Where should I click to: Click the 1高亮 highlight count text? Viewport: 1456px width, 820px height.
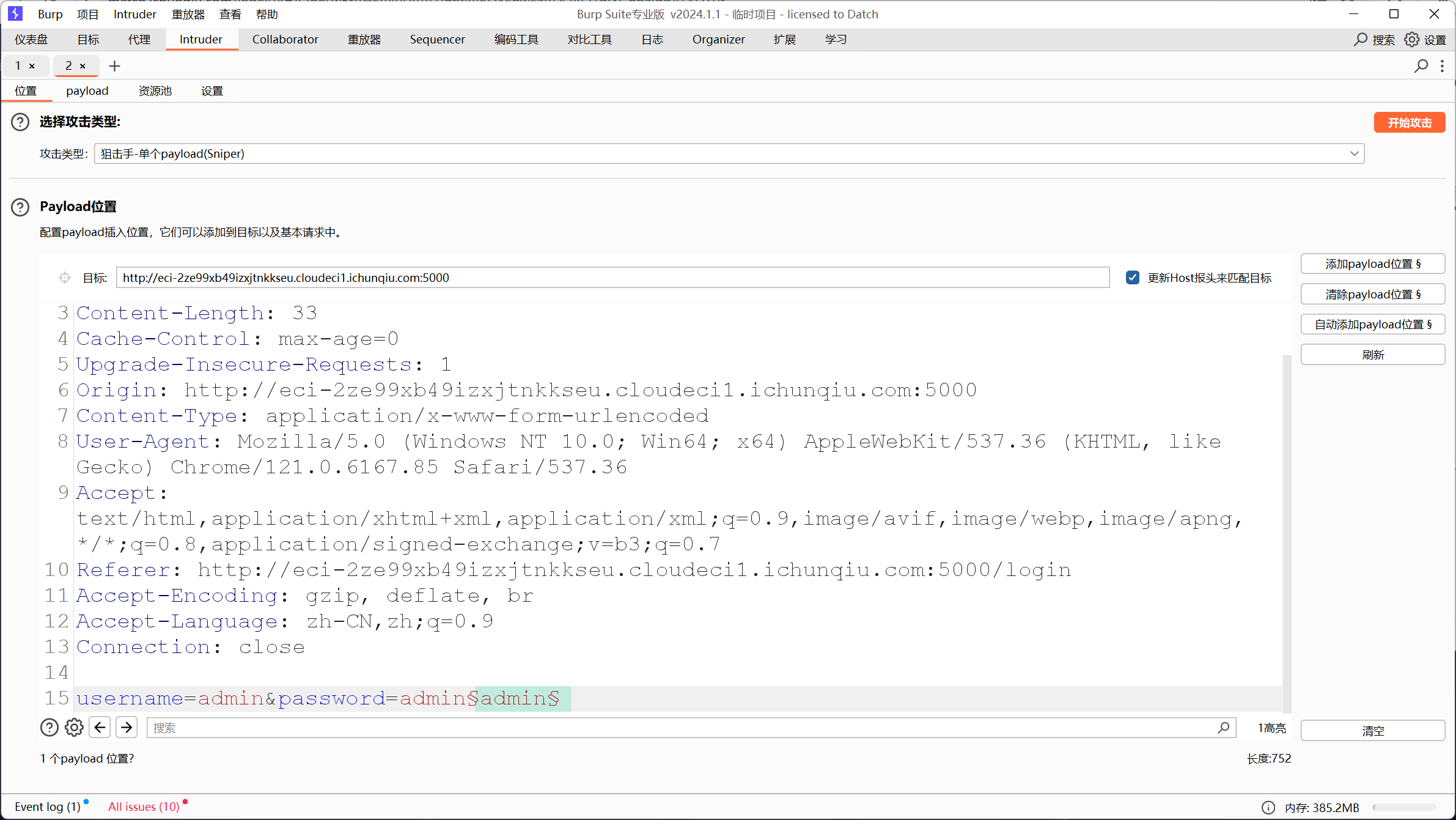pos(1272,728)
